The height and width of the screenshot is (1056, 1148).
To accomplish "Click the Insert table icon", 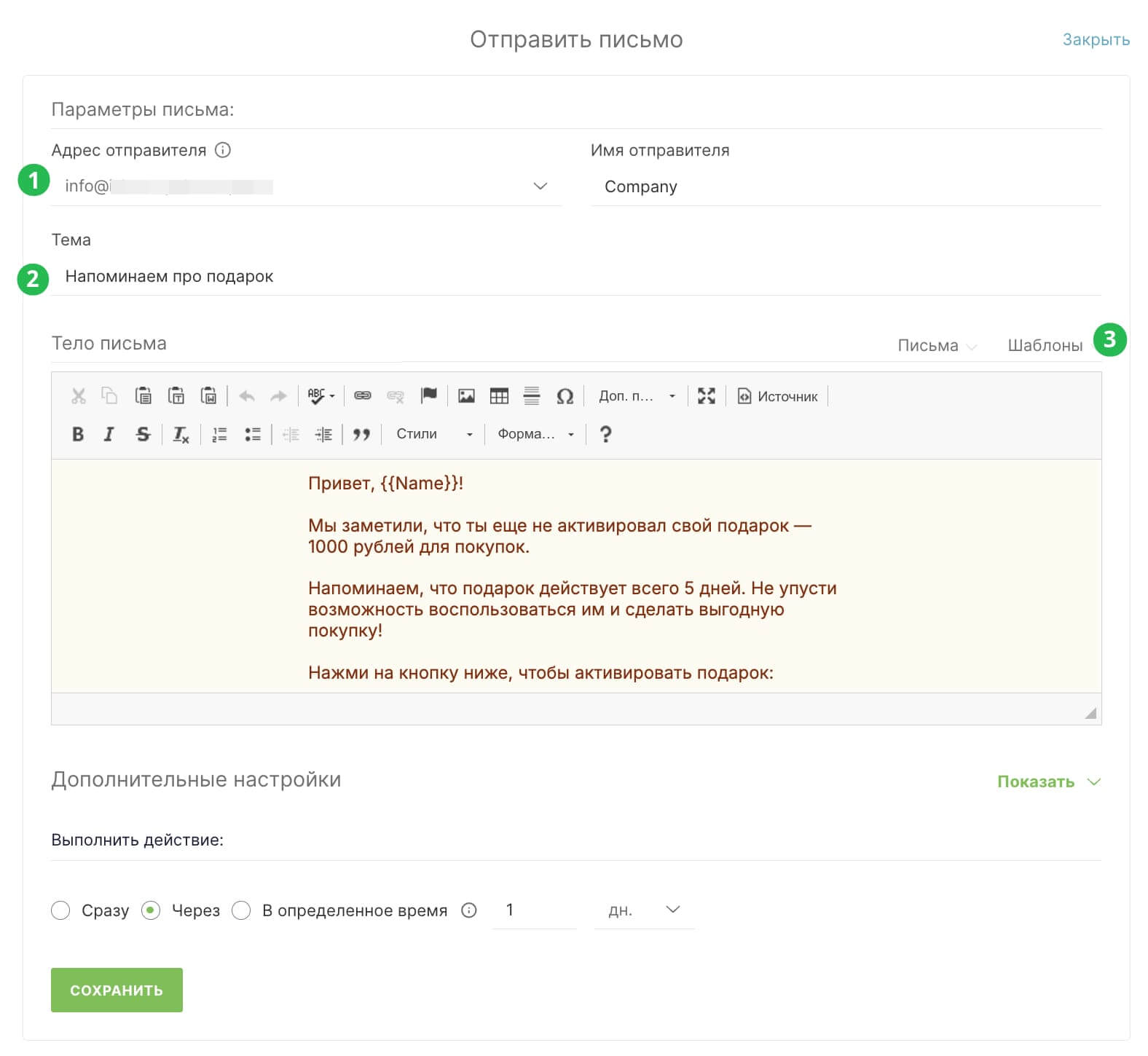I will click(x=499, y=396).
